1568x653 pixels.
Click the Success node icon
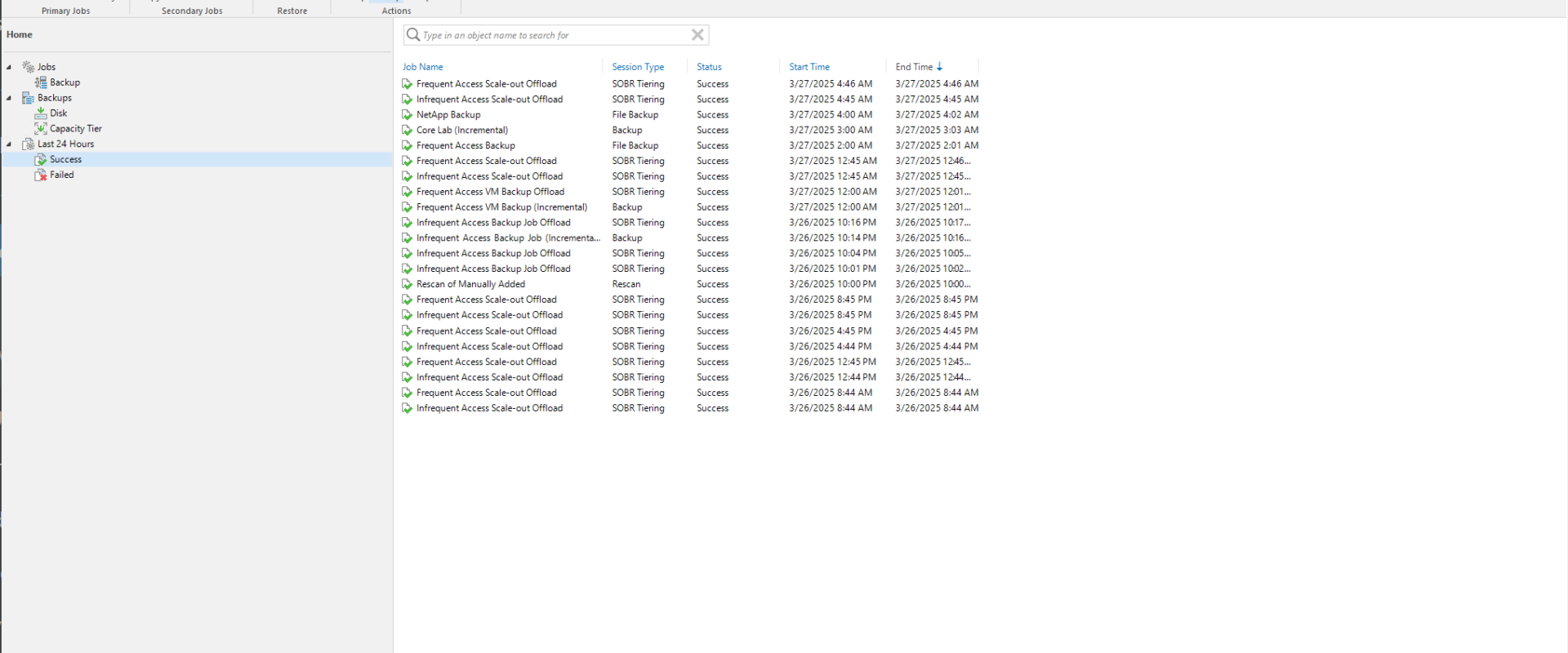point(41,160)
